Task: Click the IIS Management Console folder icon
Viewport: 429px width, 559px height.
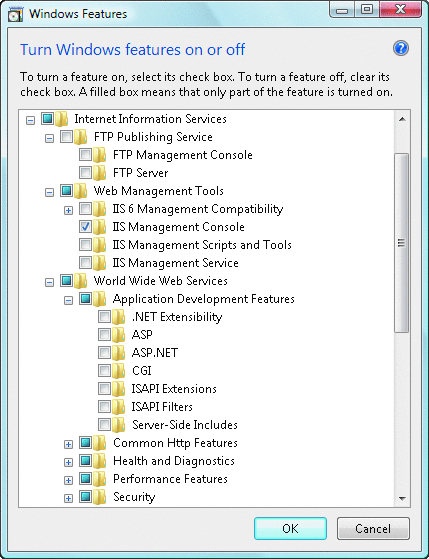Action: tap(99, 227)
